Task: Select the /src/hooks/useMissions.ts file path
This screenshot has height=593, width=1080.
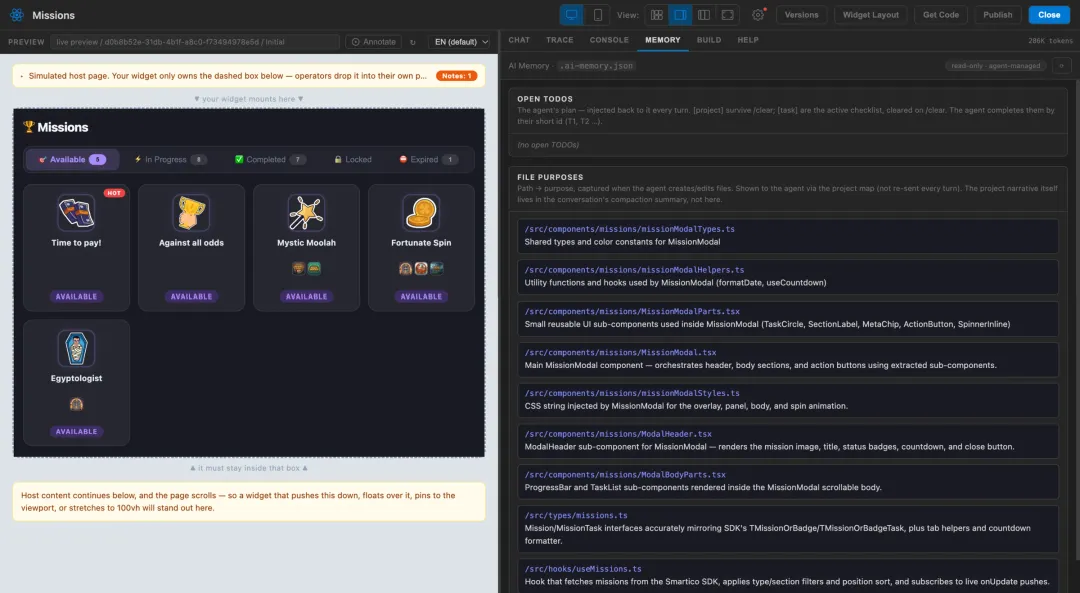Action: pyautogui.click(x=583, y=569)
